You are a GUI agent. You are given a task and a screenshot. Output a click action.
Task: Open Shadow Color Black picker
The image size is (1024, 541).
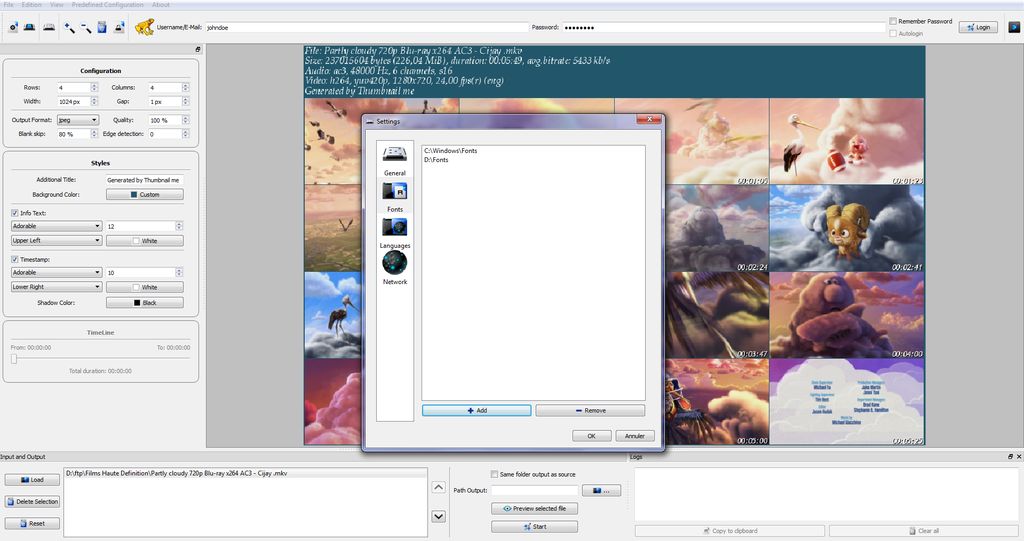[145, 303]
